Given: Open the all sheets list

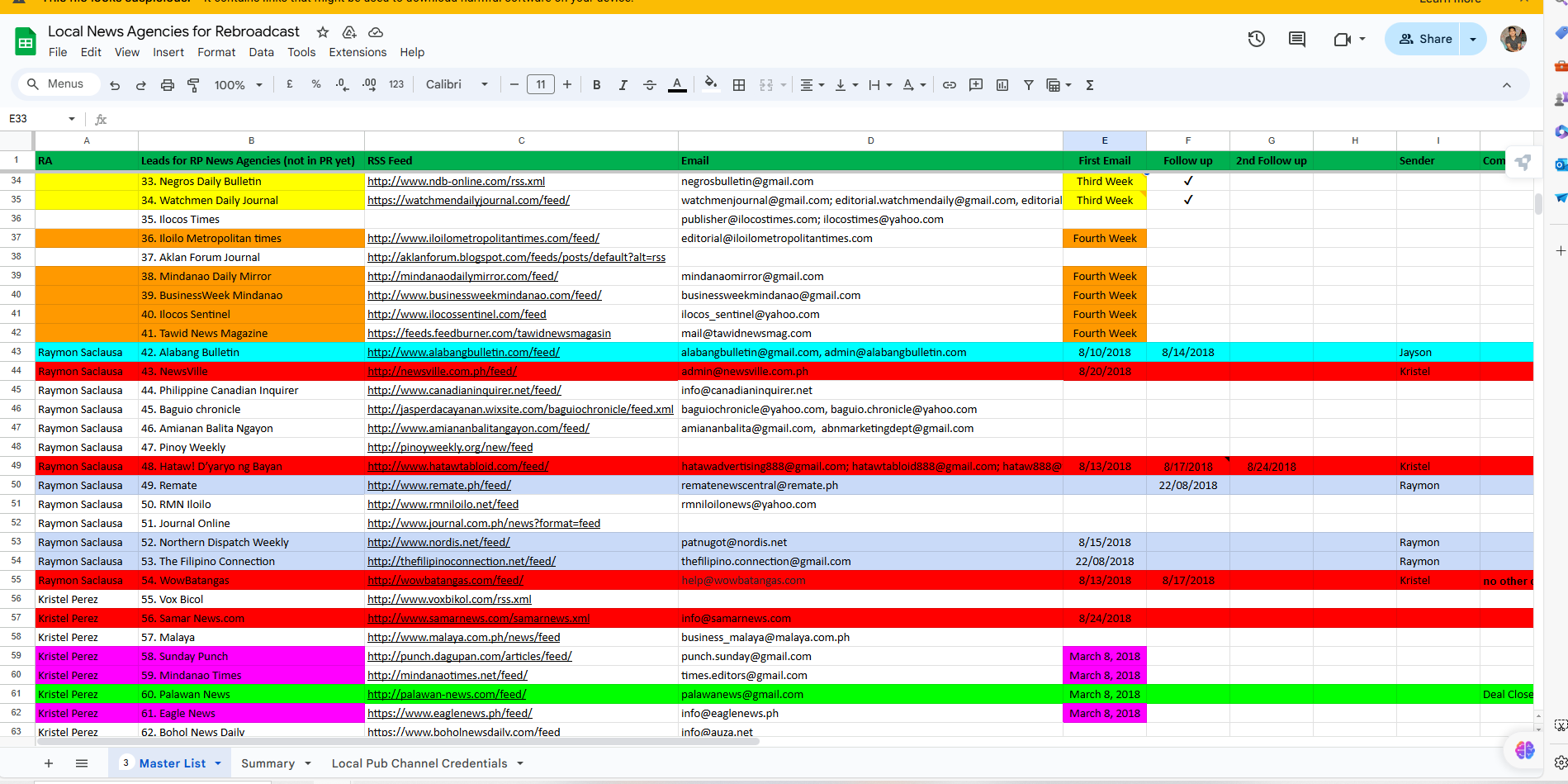Looking at the screenshot, I should 82,763.
